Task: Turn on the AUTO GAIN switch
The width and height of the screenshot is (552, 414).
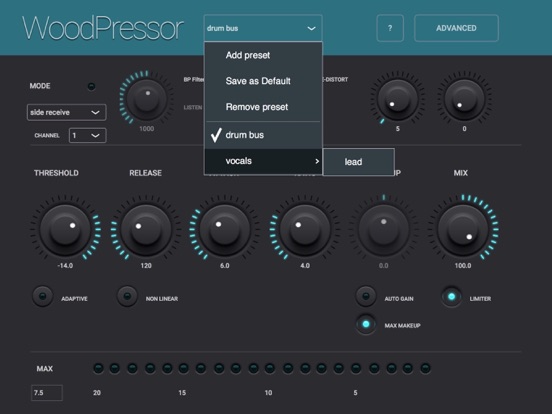Action: click(366, 296)
